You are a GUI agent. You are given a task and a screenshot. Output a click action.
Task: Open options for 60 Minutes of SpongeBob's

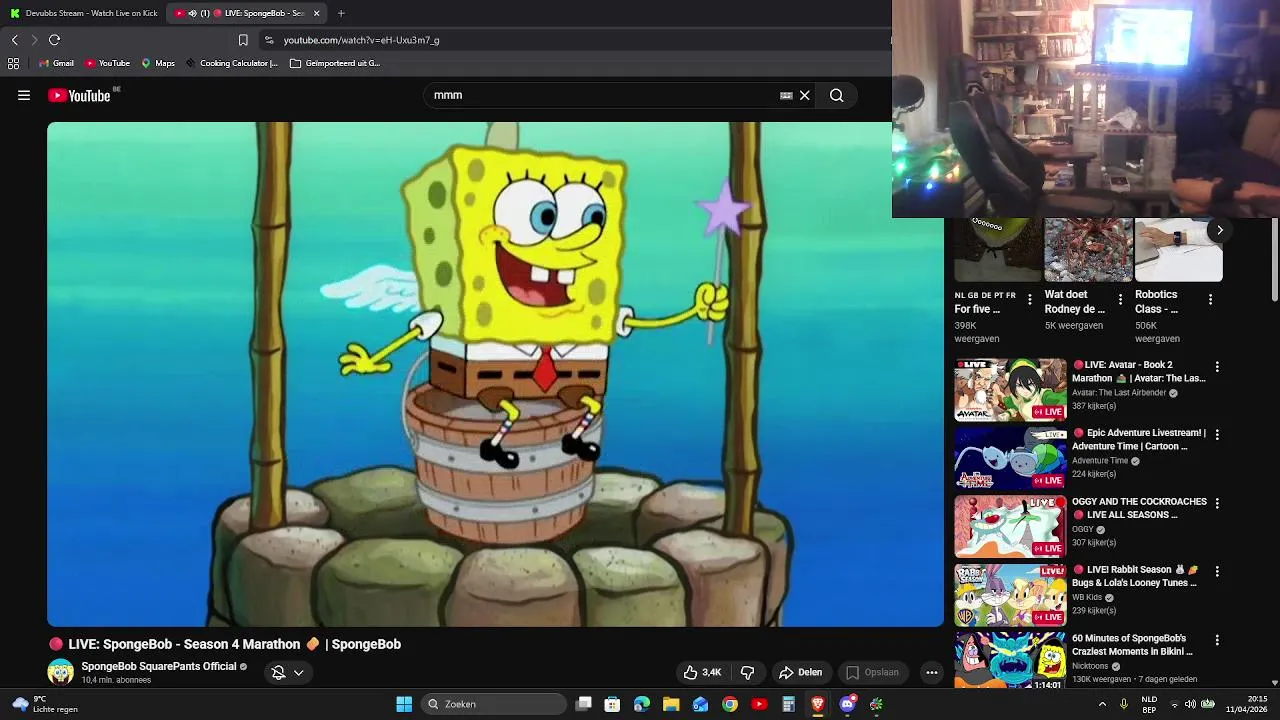click(1217, 640)
